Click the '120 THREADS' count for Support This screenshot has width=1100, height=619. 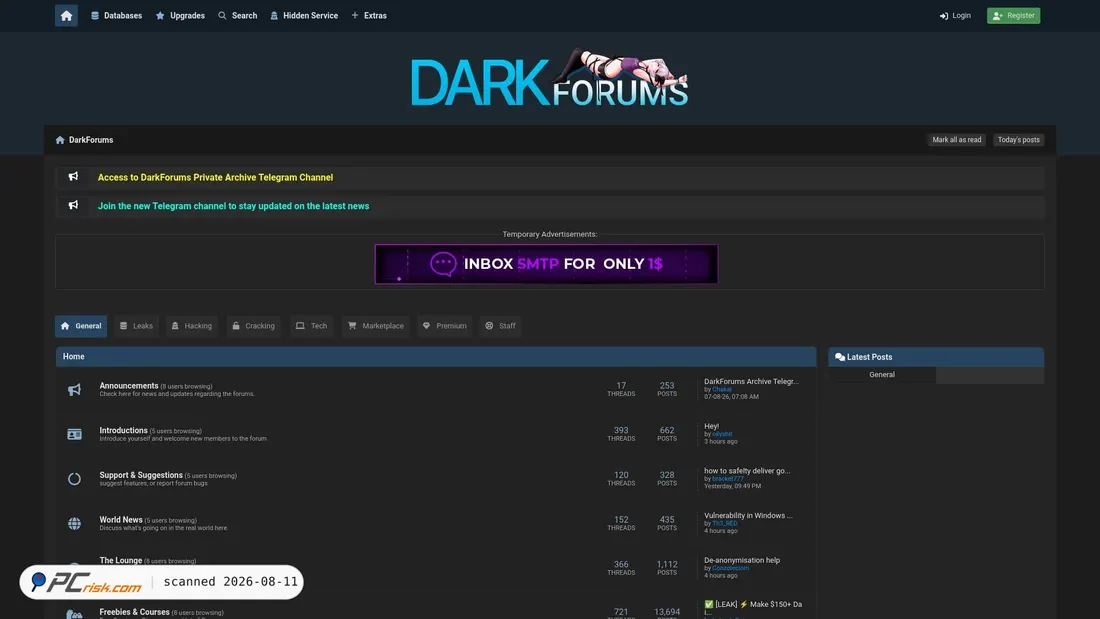click(621, 479)
